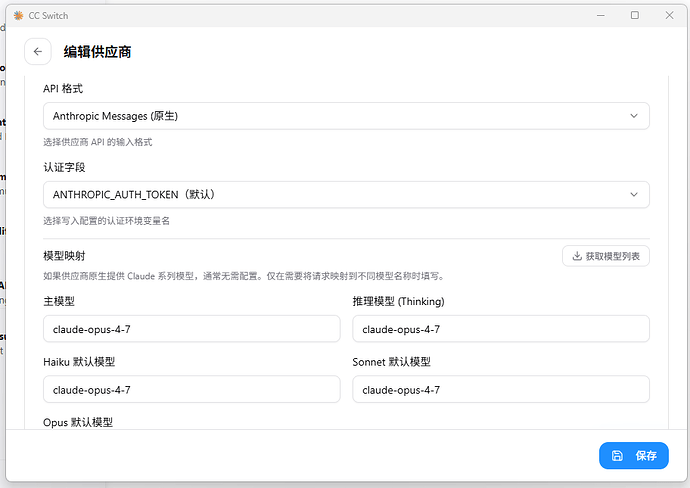The image size is (690, 488).
Task: Click the Opus 默认模型 label
Action: (x=78, y=422)
